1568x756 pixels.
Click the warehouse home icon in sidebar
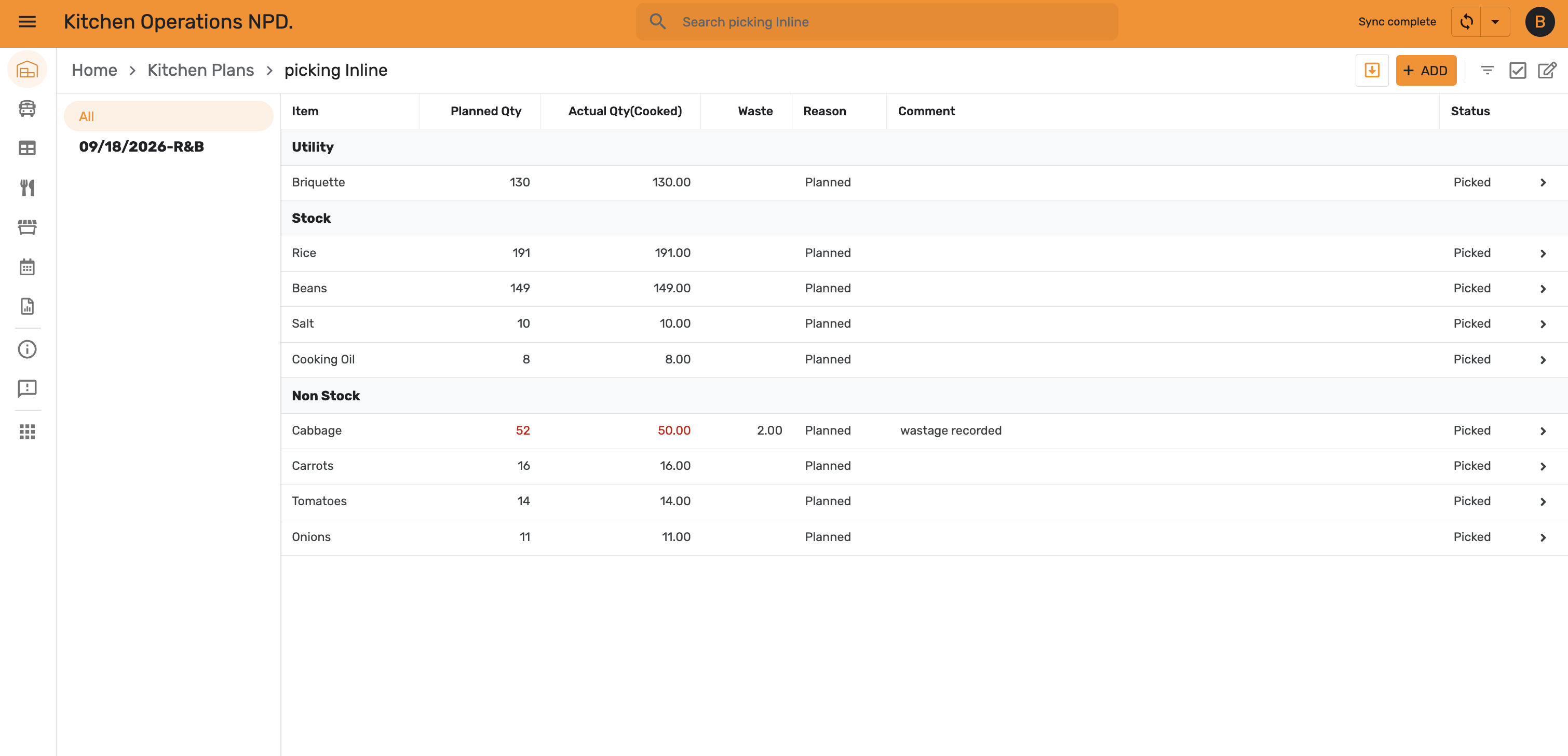click(28, 70)
